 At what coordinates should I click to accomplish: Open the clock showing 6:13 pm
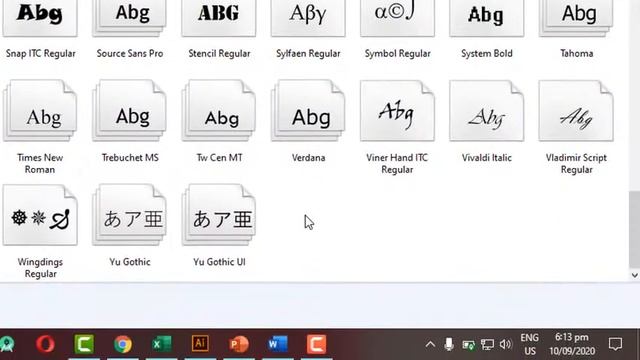tap(572, 344)
